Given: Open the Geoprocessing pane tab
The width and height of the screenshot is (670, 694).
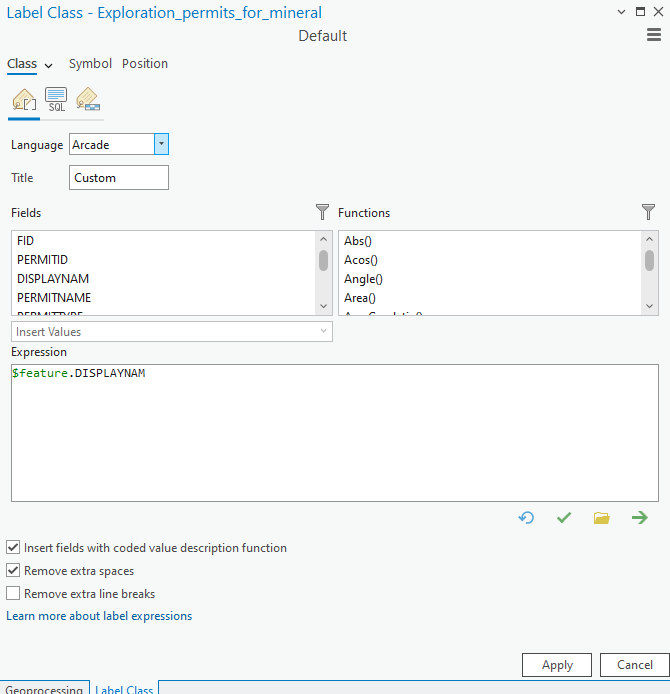Looking at the screenshot, I should [44, 688].
